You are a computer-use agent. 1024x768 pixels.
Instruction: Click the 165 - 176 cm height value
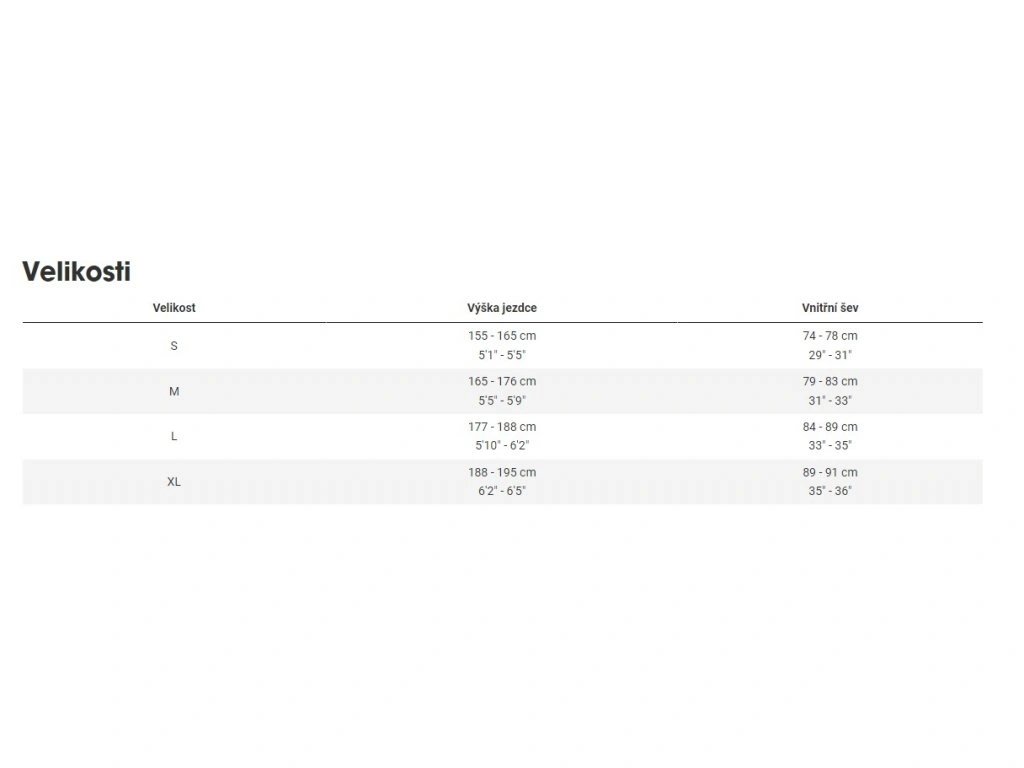(502, 381)
